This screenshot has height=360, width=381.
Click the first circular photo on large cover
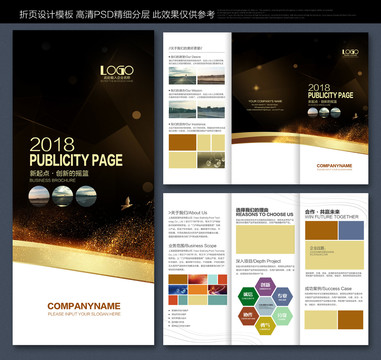click(39, 196)
